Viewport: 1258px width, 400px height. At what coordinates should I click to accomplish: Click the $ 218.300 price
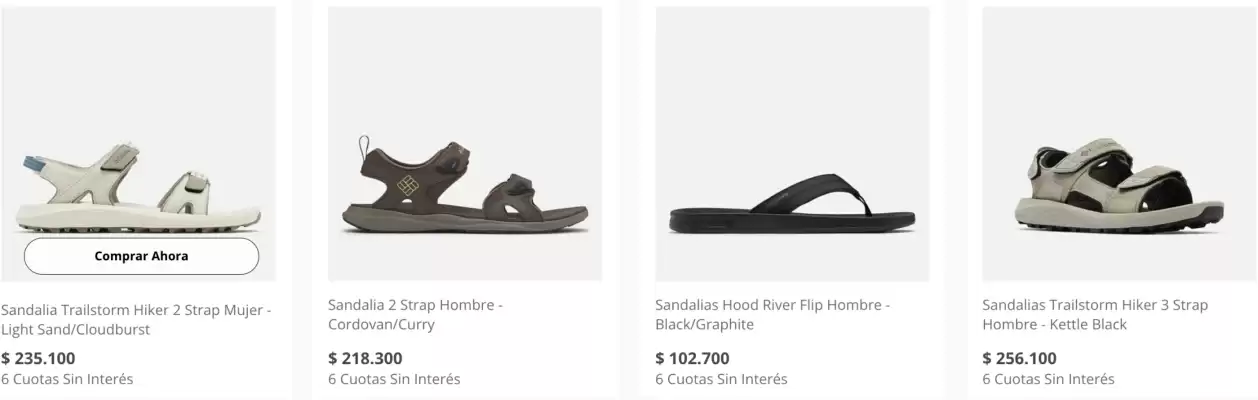[365, 358]
